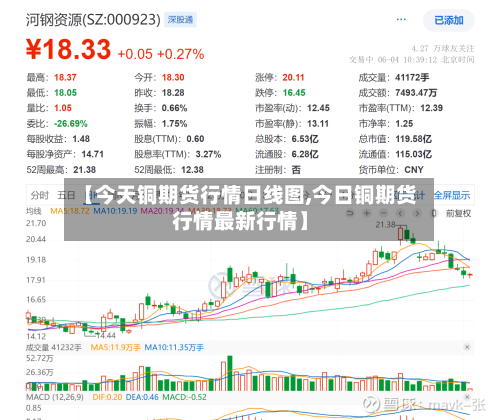Open the 前复权 adjustment dropdown

tap(458, 213)
